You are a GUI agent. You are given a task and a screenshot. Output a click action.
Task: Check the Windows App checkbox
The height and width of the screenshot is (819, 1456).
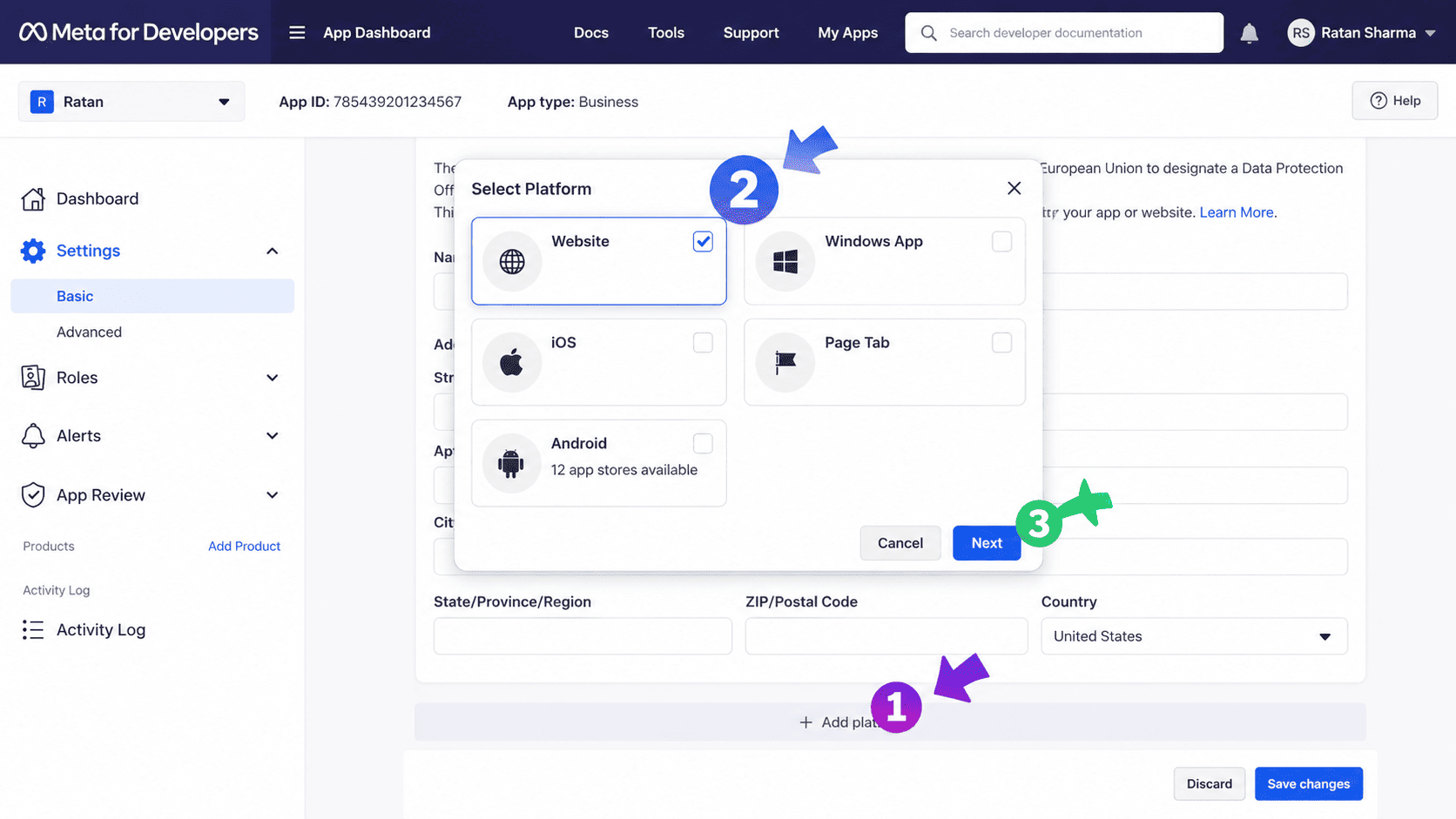[1002, 241]
